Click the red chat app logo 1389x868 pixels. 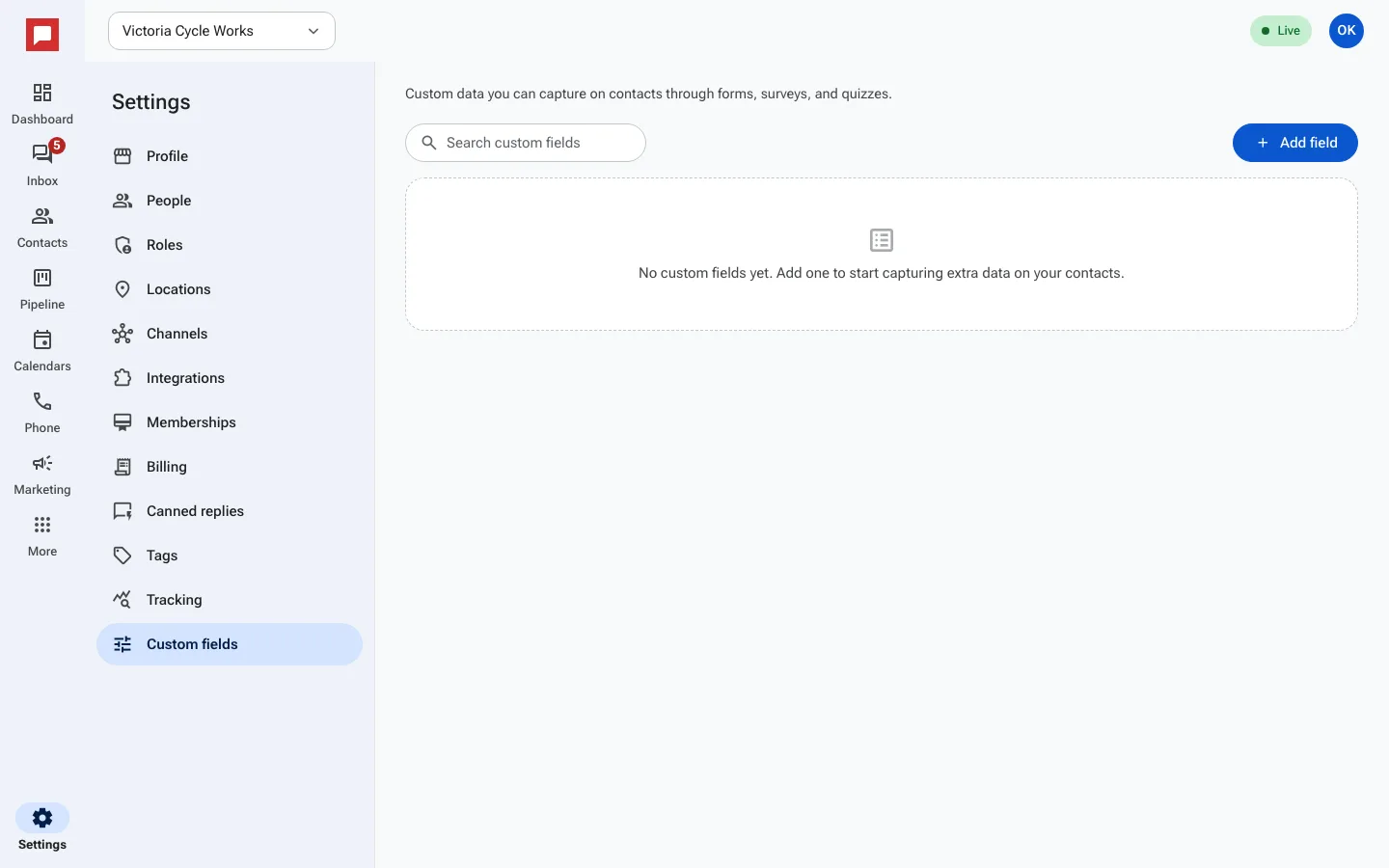click(x=42, y=36)
